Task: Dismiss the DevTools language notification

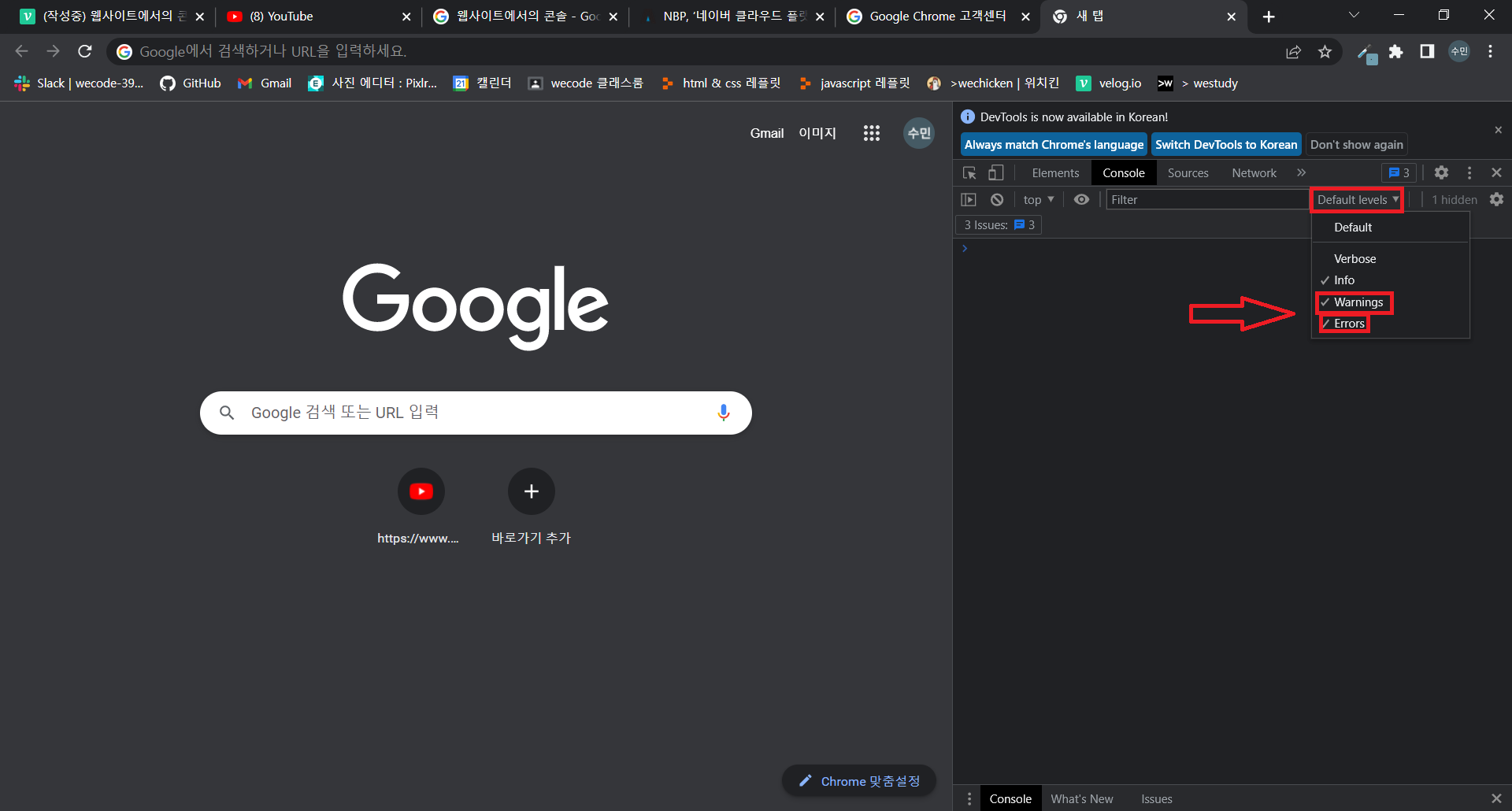Action: pyautogui.click(x=1498, y=130)
